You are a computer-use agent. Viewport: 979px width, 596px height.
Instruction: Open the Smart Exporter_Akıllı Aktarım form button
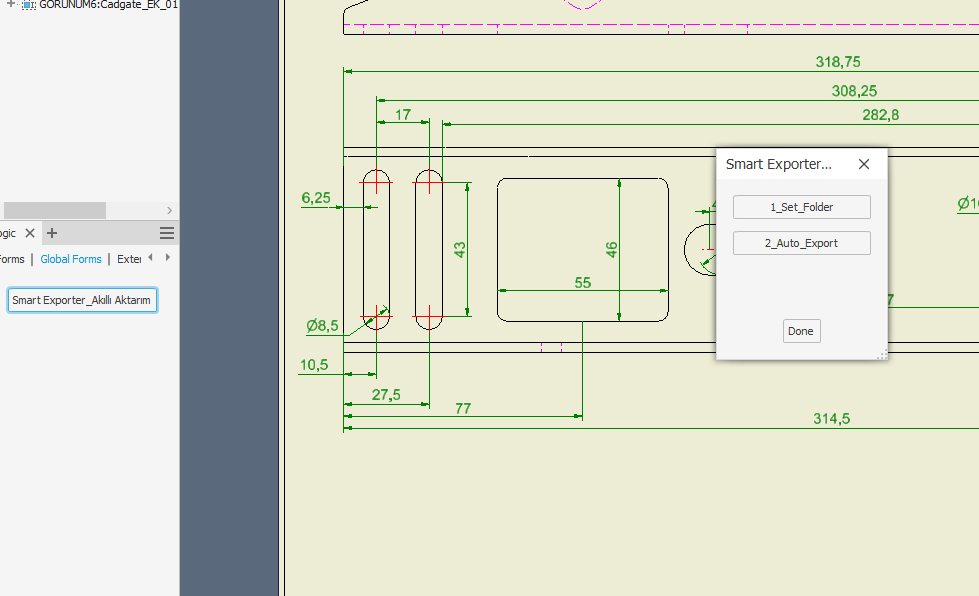(x=82, y=300)
